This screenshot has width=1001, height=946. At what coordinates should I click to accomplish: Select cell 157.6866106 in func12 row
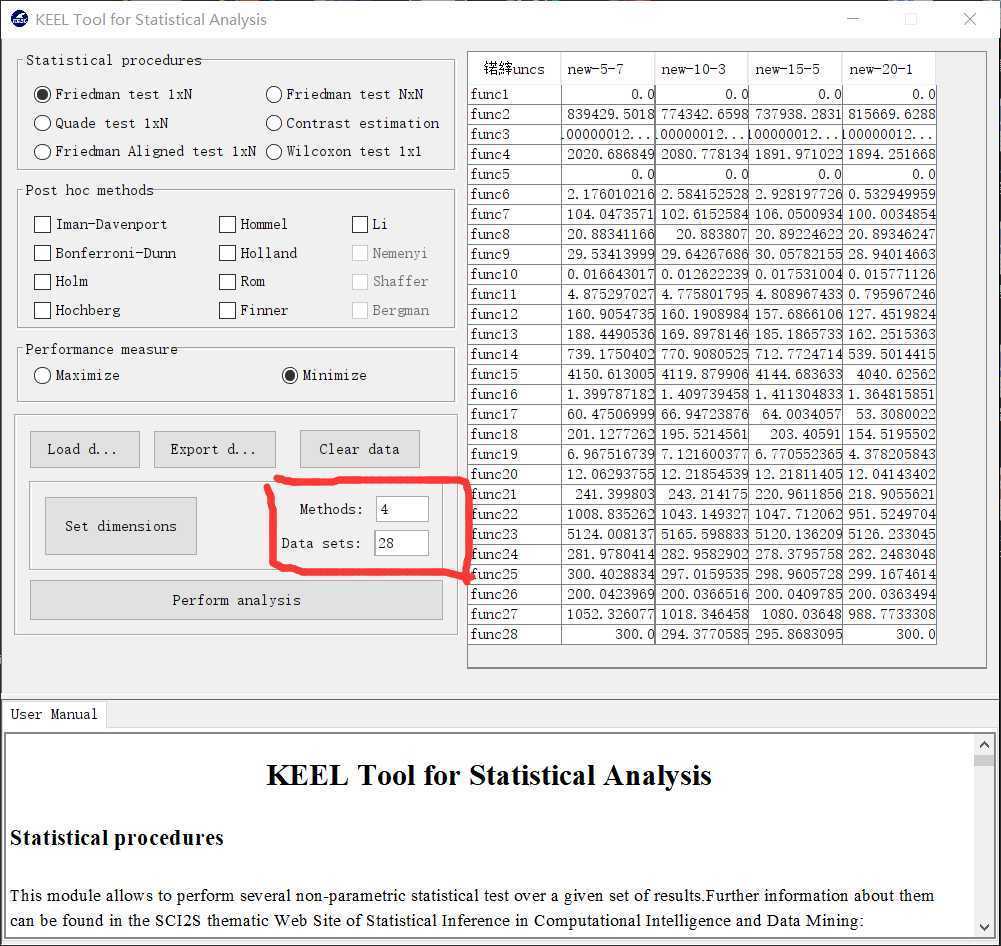(796, 314)
